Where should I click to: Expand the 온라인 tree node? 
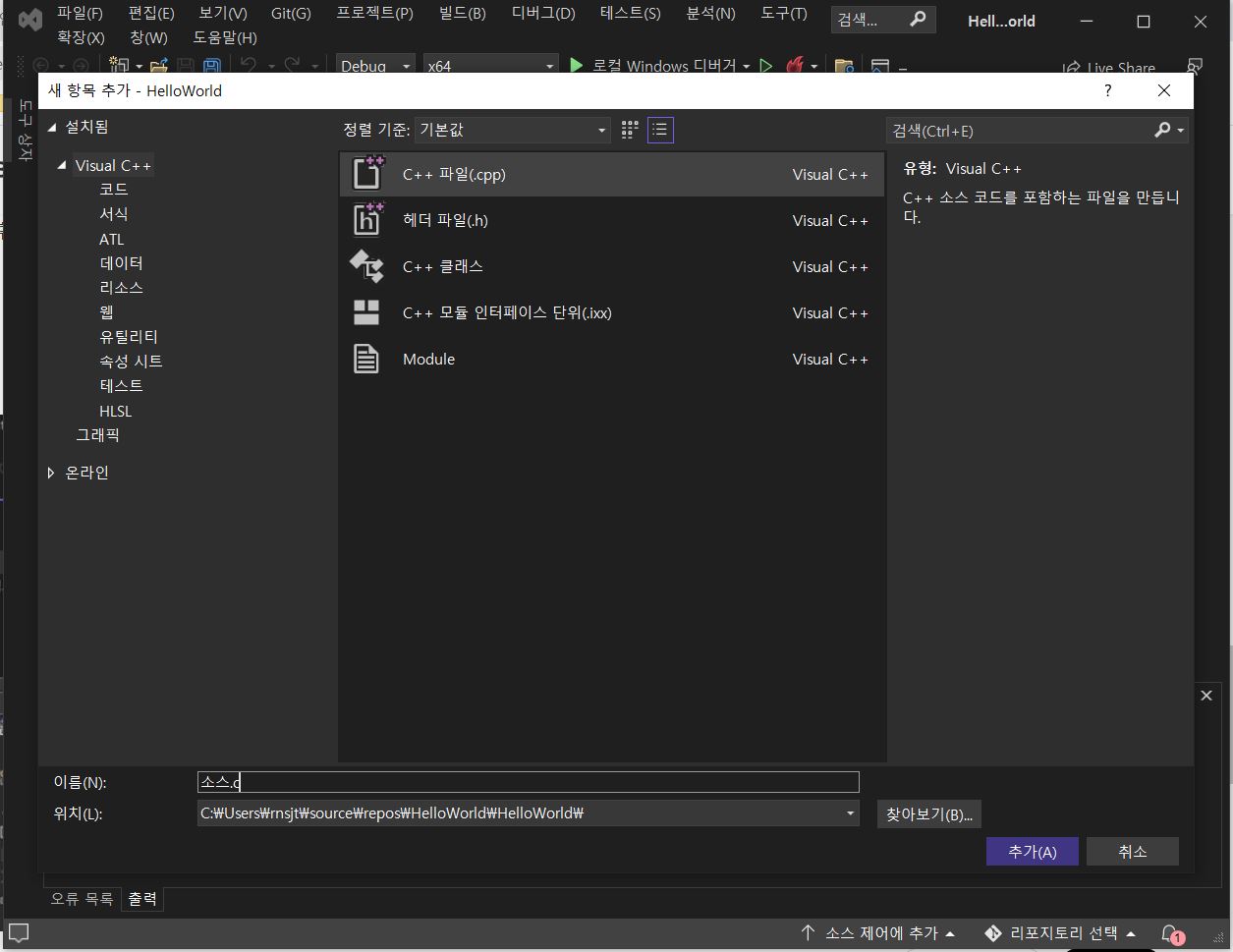point(51,473)
